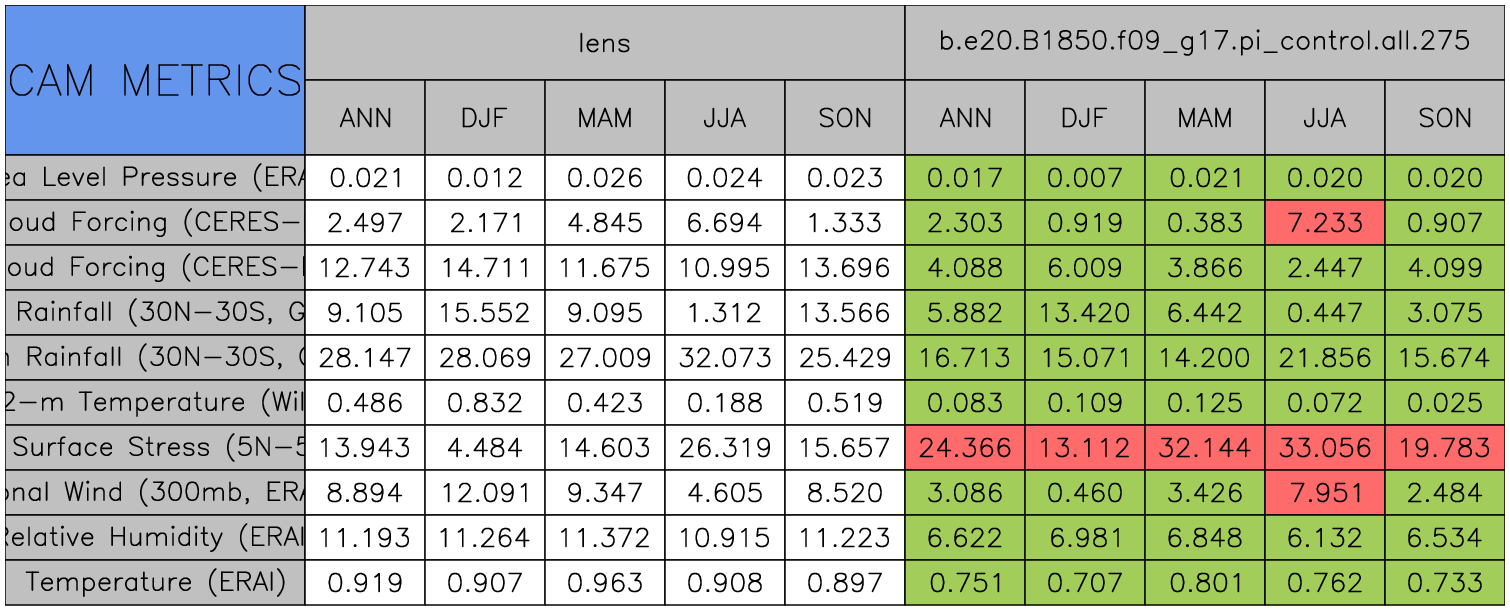Click the Zonal Wind (300mb) row label
1510x611 pixels.
(155, 492)
